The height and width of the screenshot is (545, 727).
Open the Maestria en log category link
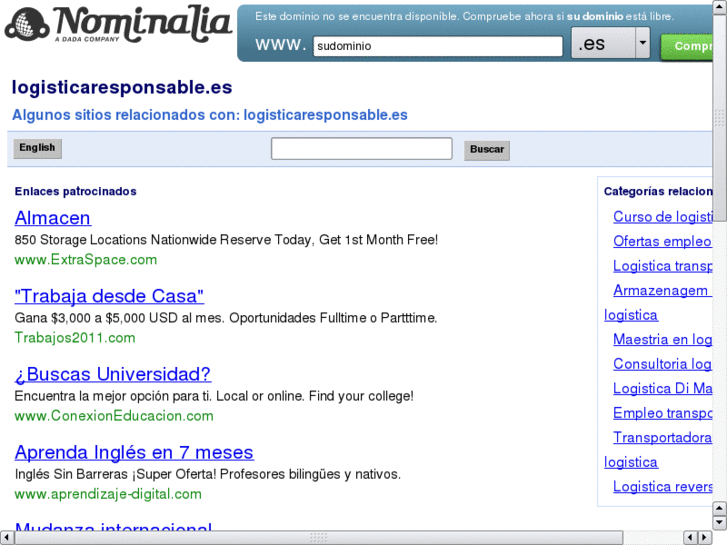pos(663,340)
